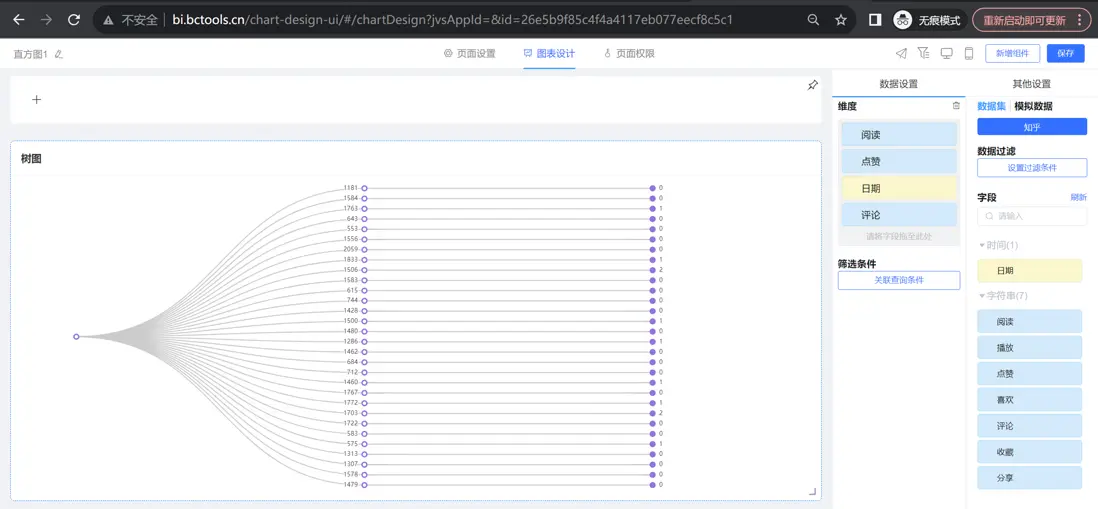
Task: Click the 日期 field under 时间
Action: click(x=1029, y=270)
